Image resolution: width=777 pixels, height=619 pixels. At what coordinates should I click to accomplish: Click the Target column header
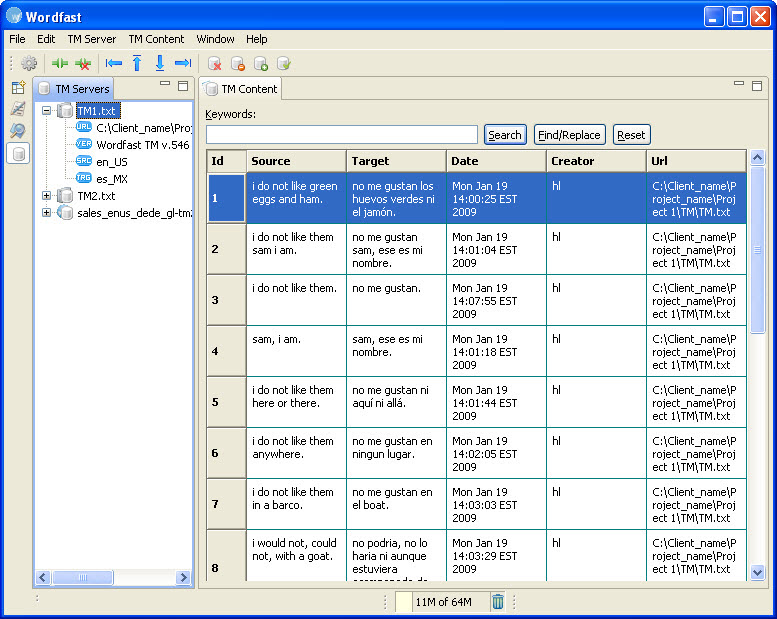click(x=396, y=161)
